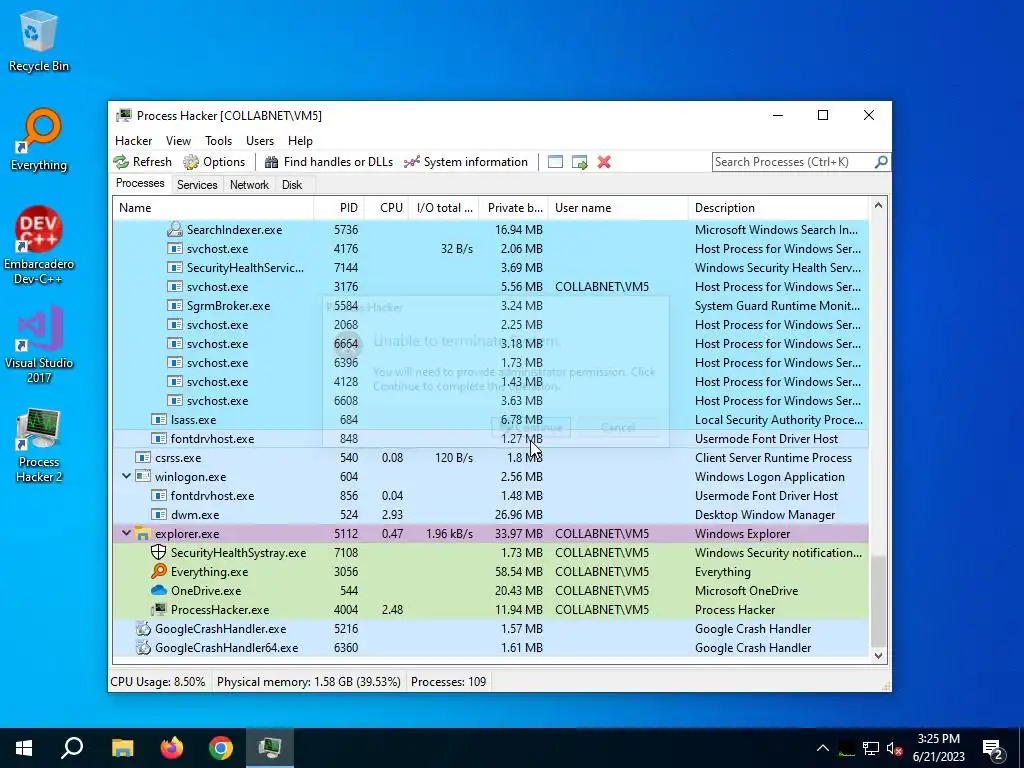The image size is (1024, 768).
Task: Open File Explorer from the taskbar
Action: pos(122,748)
